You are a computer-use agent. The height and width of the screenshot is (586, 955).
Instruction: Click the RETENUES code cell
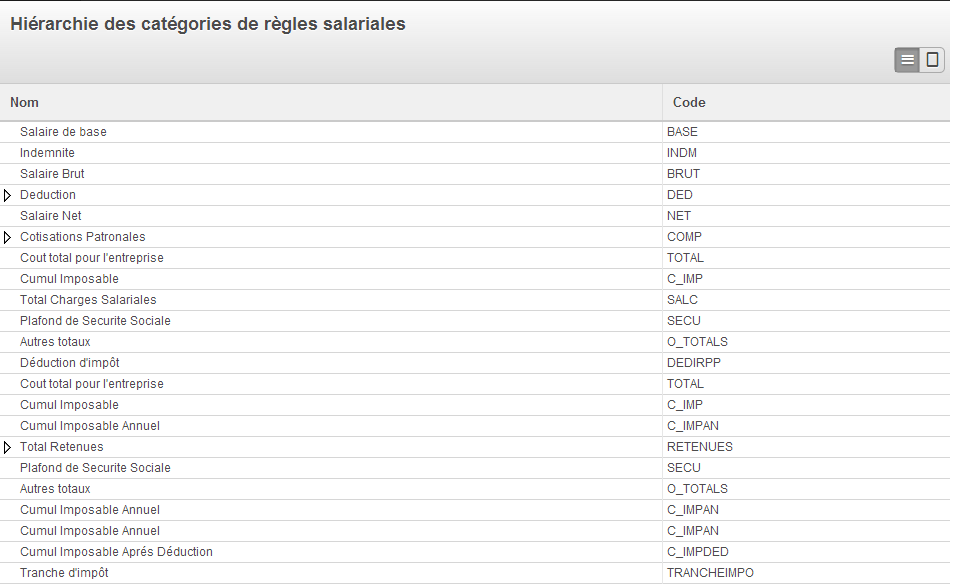(x=699, y=447)
